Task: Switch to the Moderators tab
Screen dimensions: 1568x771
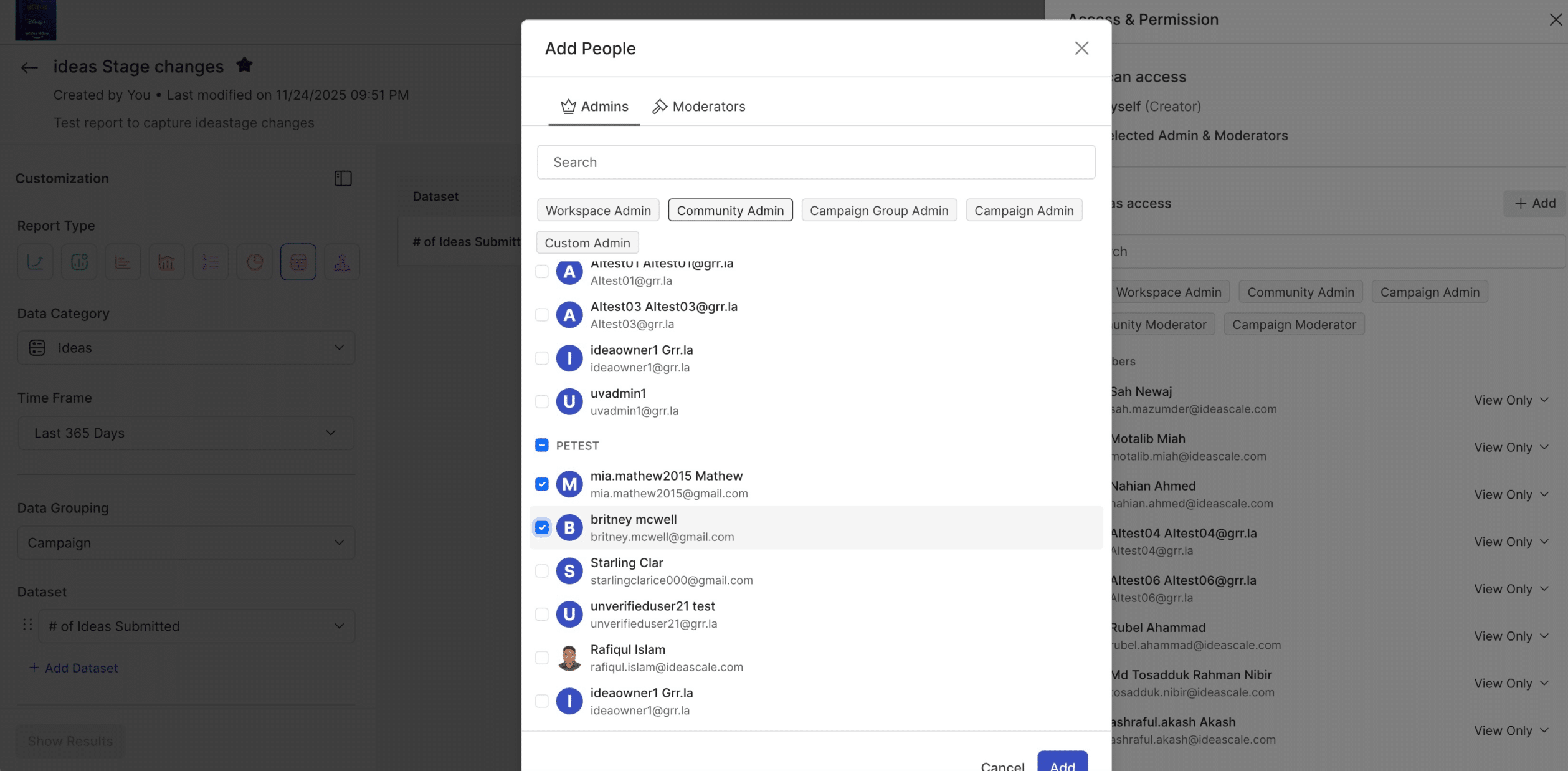Action: coord(698,107)
